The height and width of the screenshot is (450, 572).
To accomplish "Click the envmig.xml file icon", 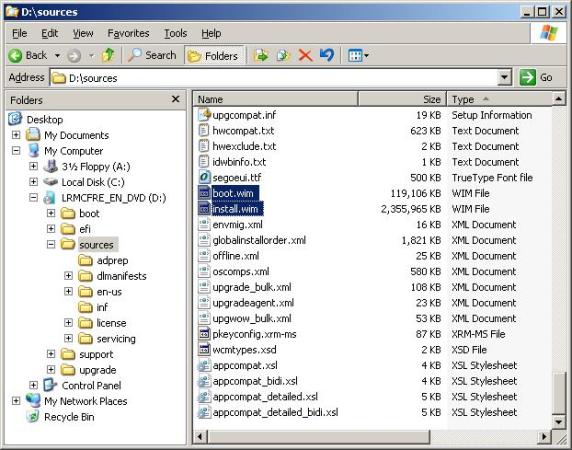I will [204, 225].
